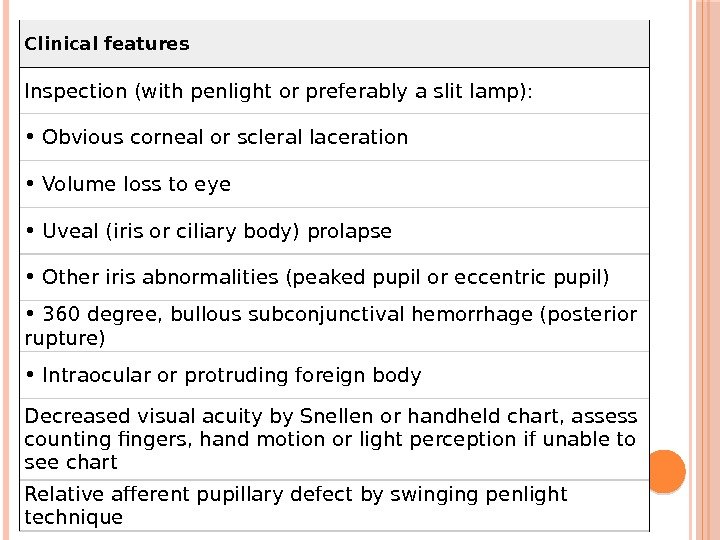The width and height of the screenshot is (720, 540).
Task: Click the bullet before "Uveal"
Action: 30,230
